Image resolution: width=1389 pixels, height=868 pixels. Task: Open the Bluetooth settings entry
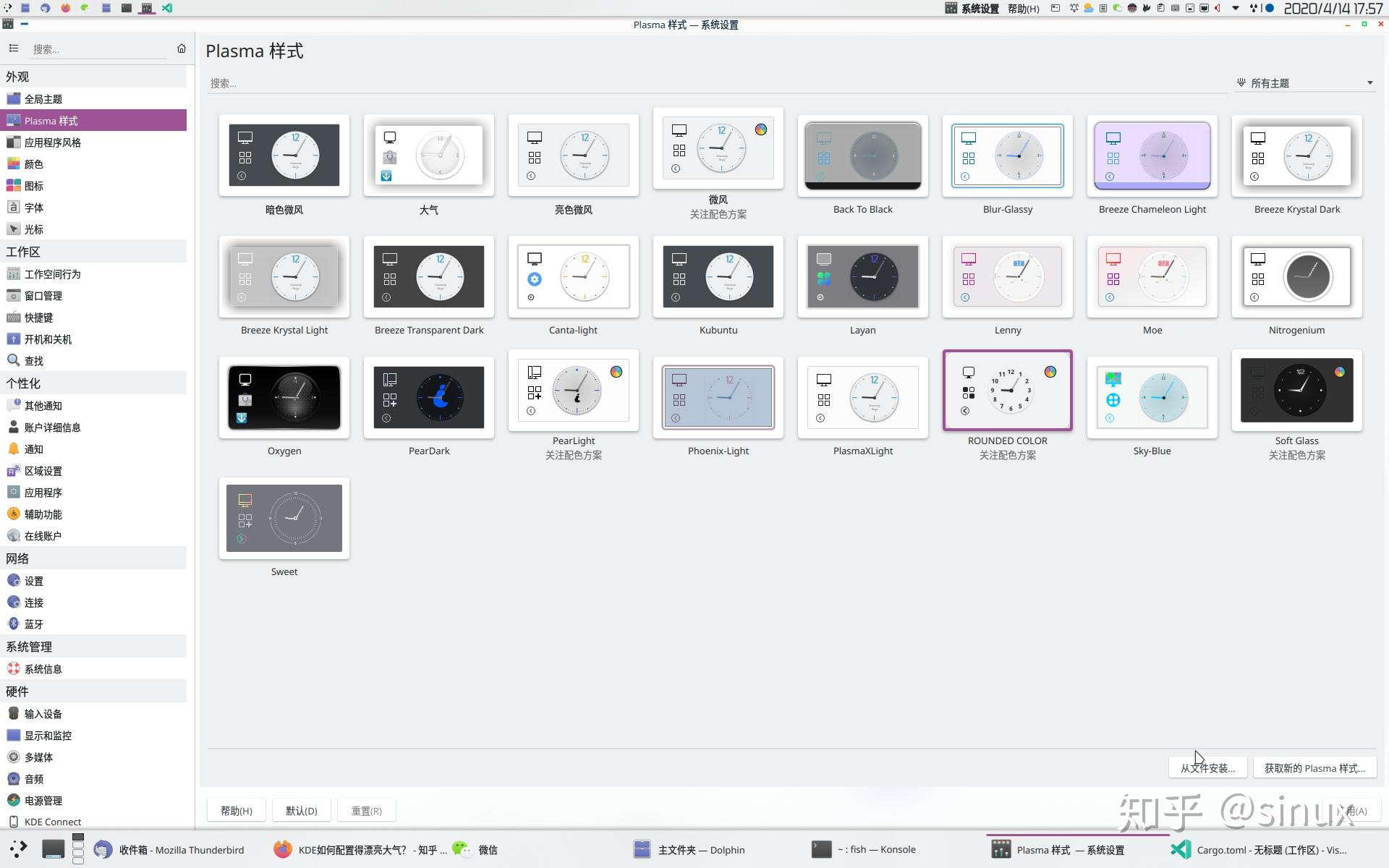pyautogui.click(x=33, y=624)
